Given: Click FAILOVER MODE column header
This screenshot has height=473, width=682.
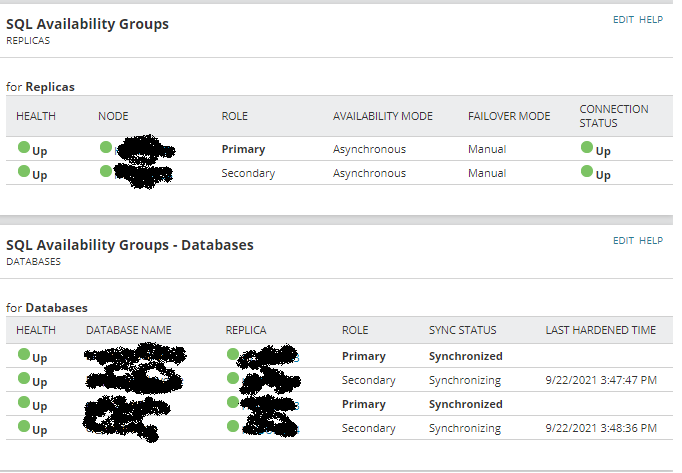Looking at the screenshot, I should point(509,116).
